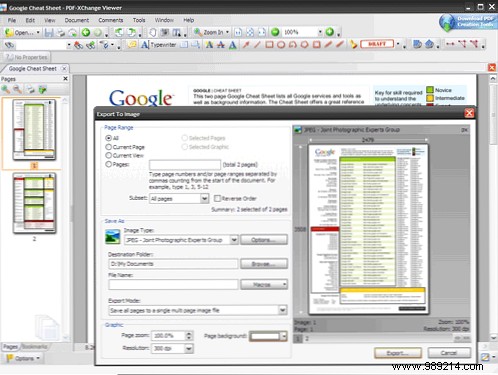Open the Comments menu
Screen dimensions: 498x375
111,20
